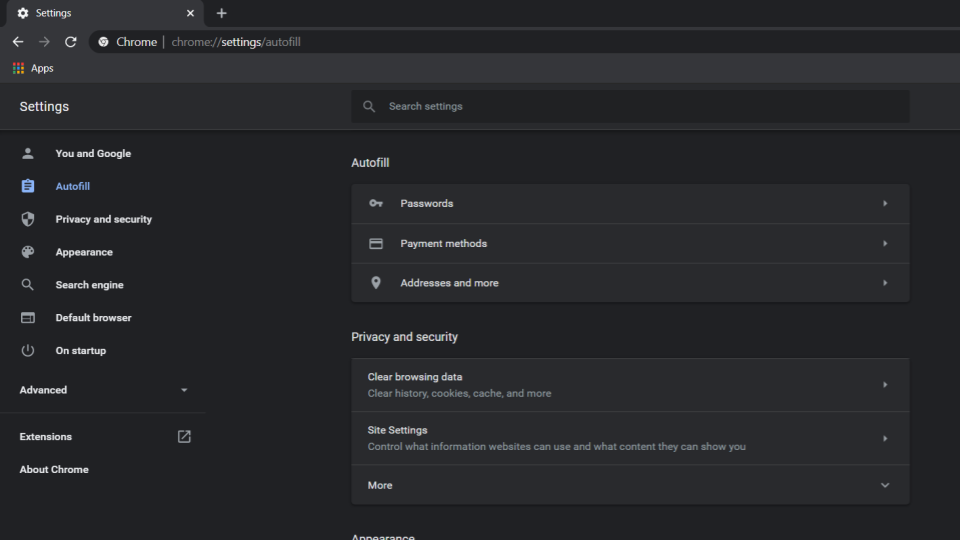Click the Extensions external link icon
This screenshot has width=960, height=540.
[184, 437]
